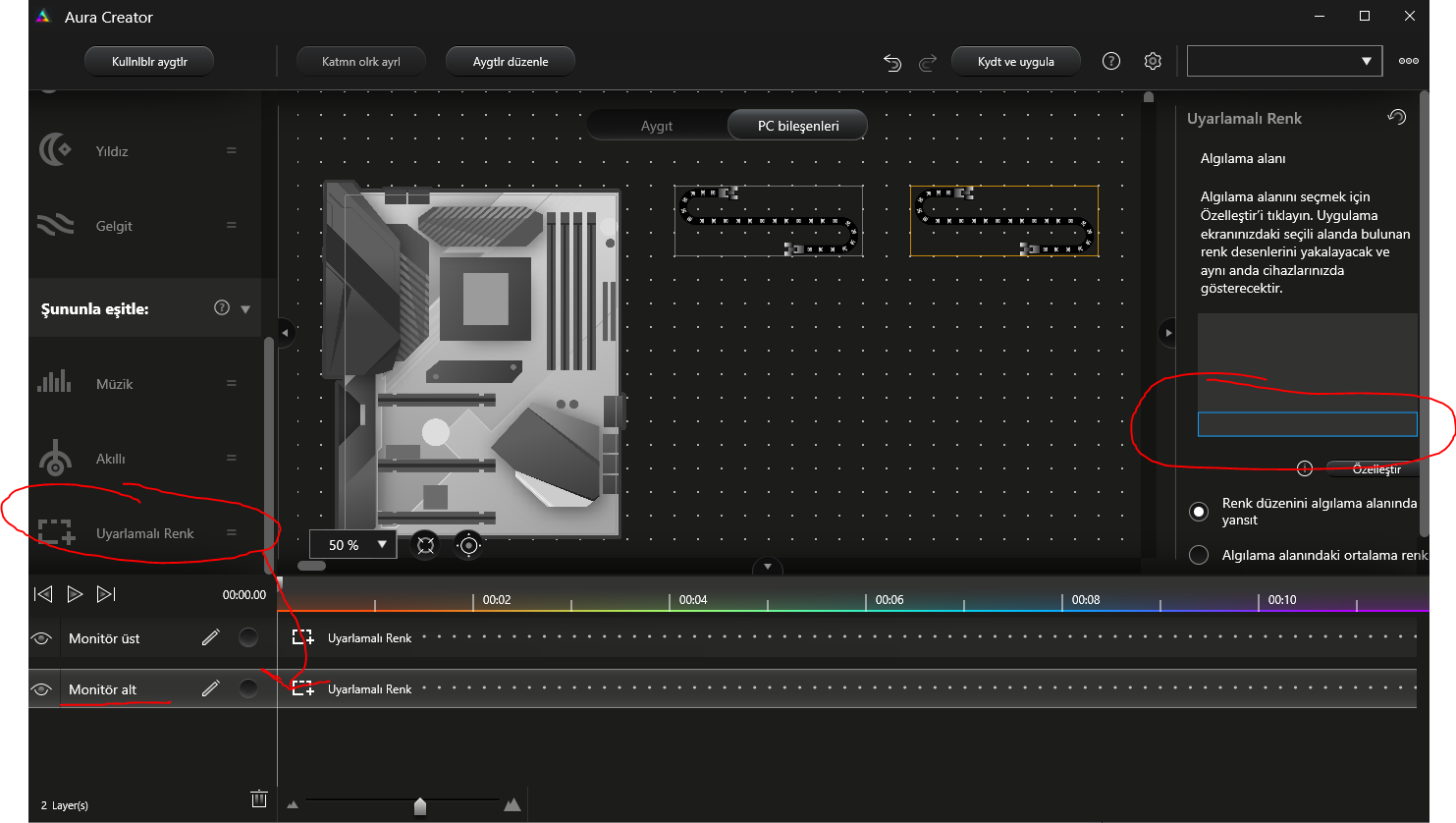Hide the Monitör üst layer
Image resolution: width=1456 pixels, height=823 pixels.
pos(41,638)
